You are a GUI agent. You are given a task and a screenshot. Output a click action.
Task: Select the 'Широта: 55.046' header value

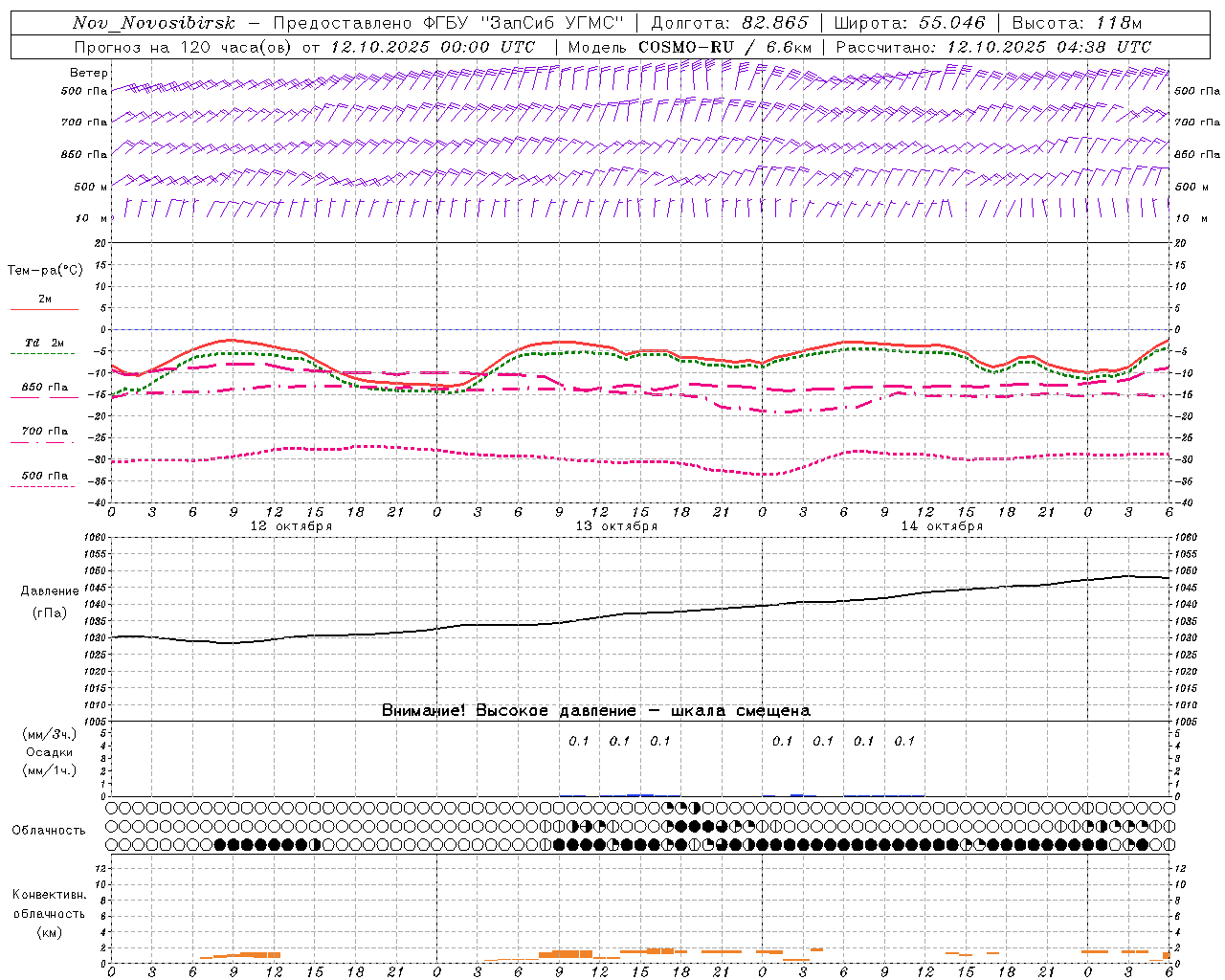(909, 24)
